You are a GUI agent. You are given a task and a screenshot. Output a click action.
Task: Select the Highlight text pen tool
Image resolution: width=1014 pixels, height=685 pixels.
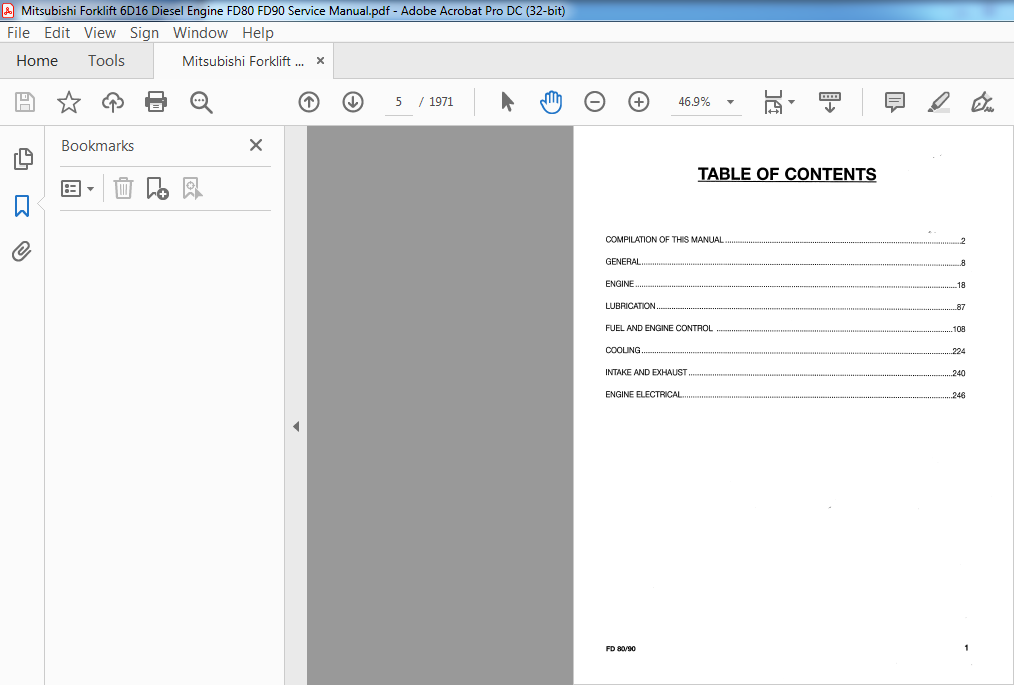tap(938, 102)
